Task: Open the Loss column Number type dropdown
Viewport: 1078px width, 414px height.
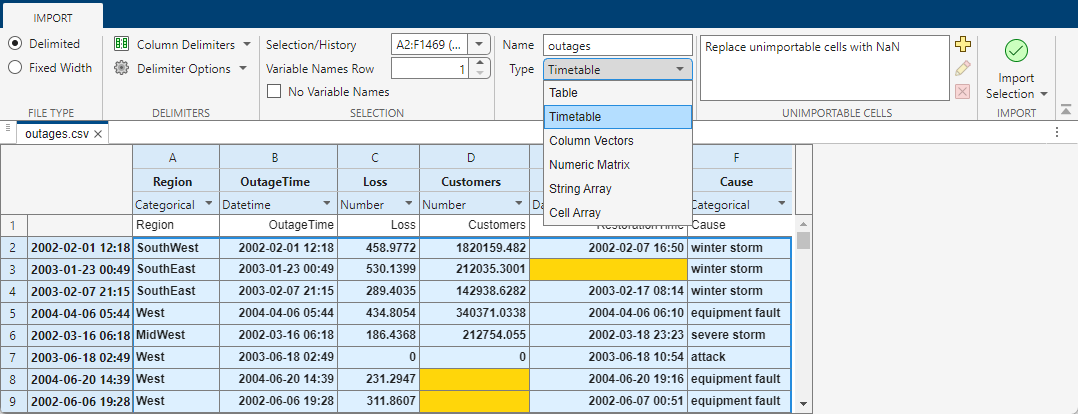Action: (407, 204)
